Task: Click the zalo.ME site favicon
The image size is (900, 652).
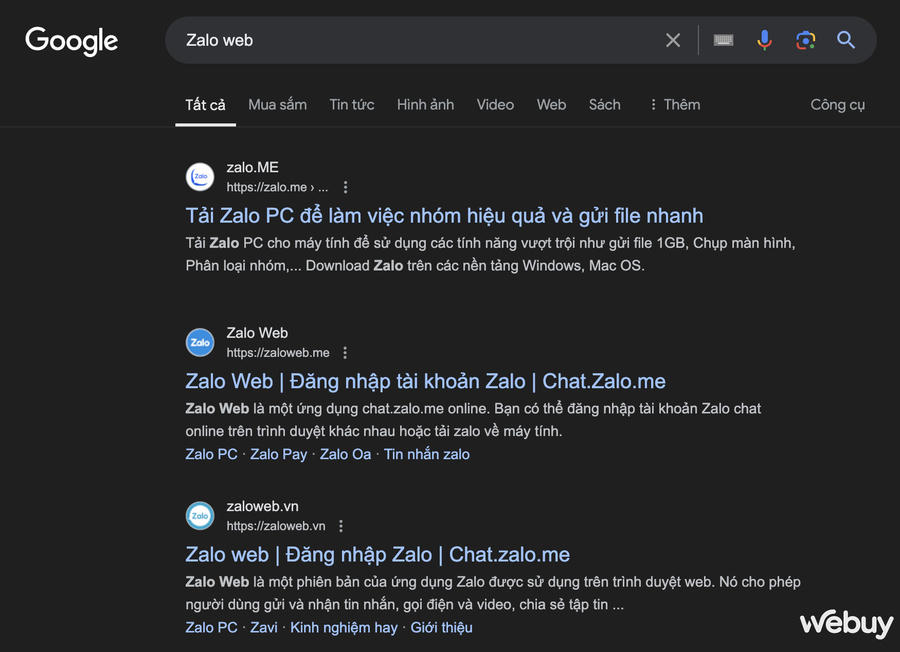Action: pyautogui.click(x=200, y=177)
